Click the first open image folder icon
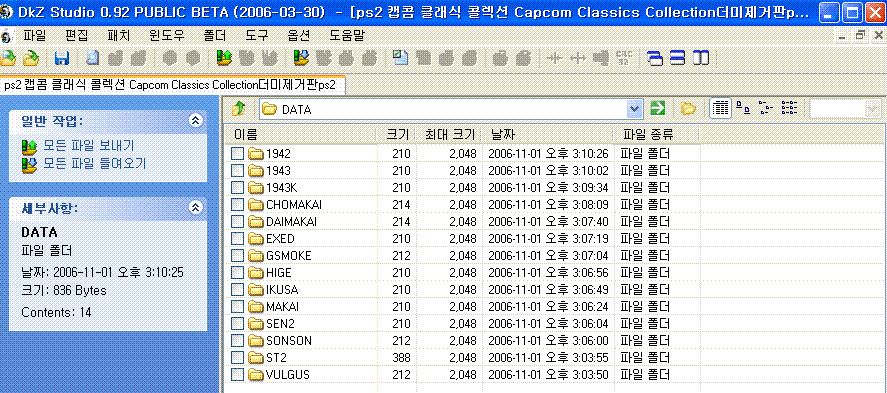 point(8,58)
